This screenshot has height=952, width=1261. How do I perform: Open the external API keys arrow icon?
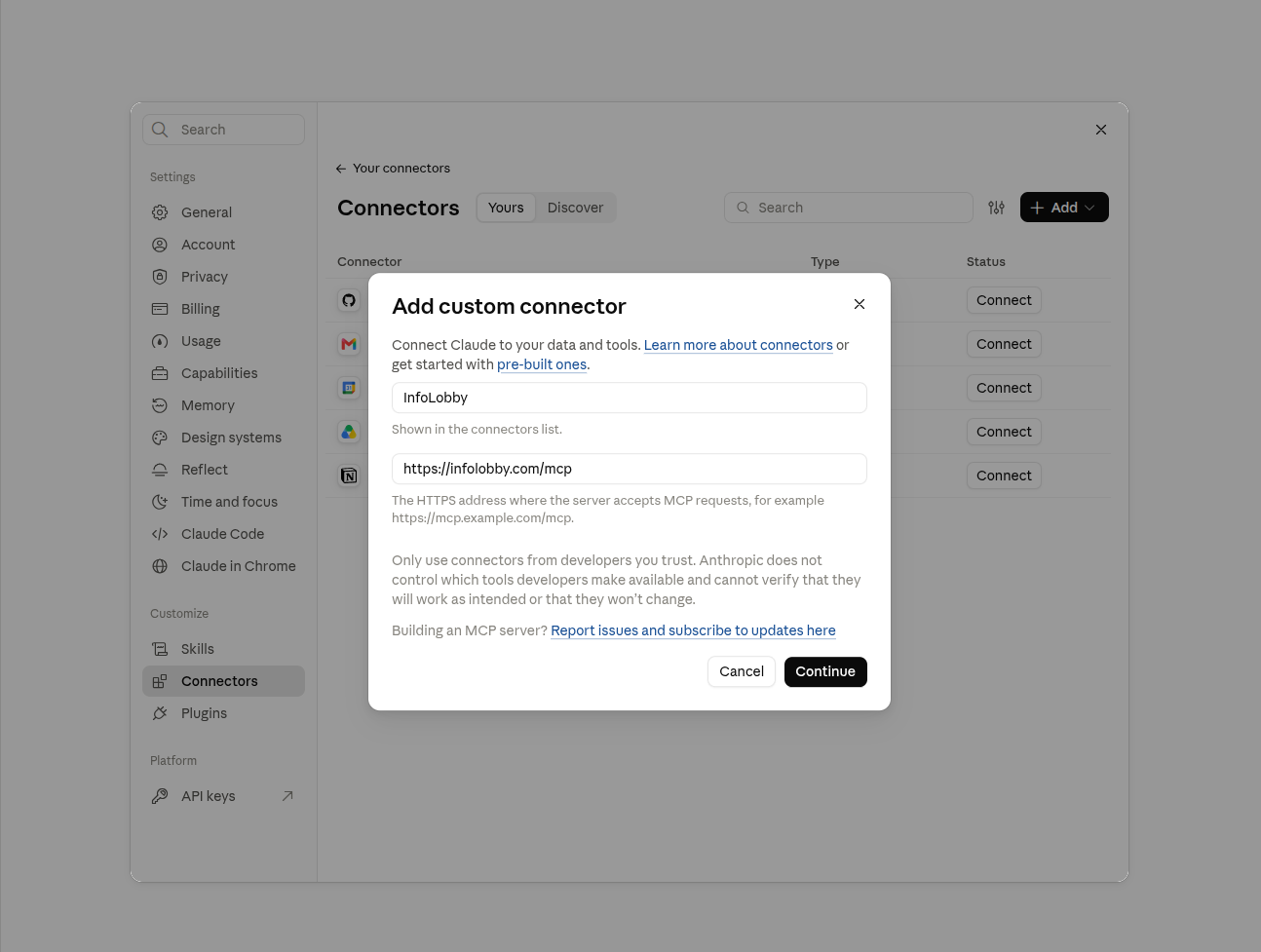point(287,796)
